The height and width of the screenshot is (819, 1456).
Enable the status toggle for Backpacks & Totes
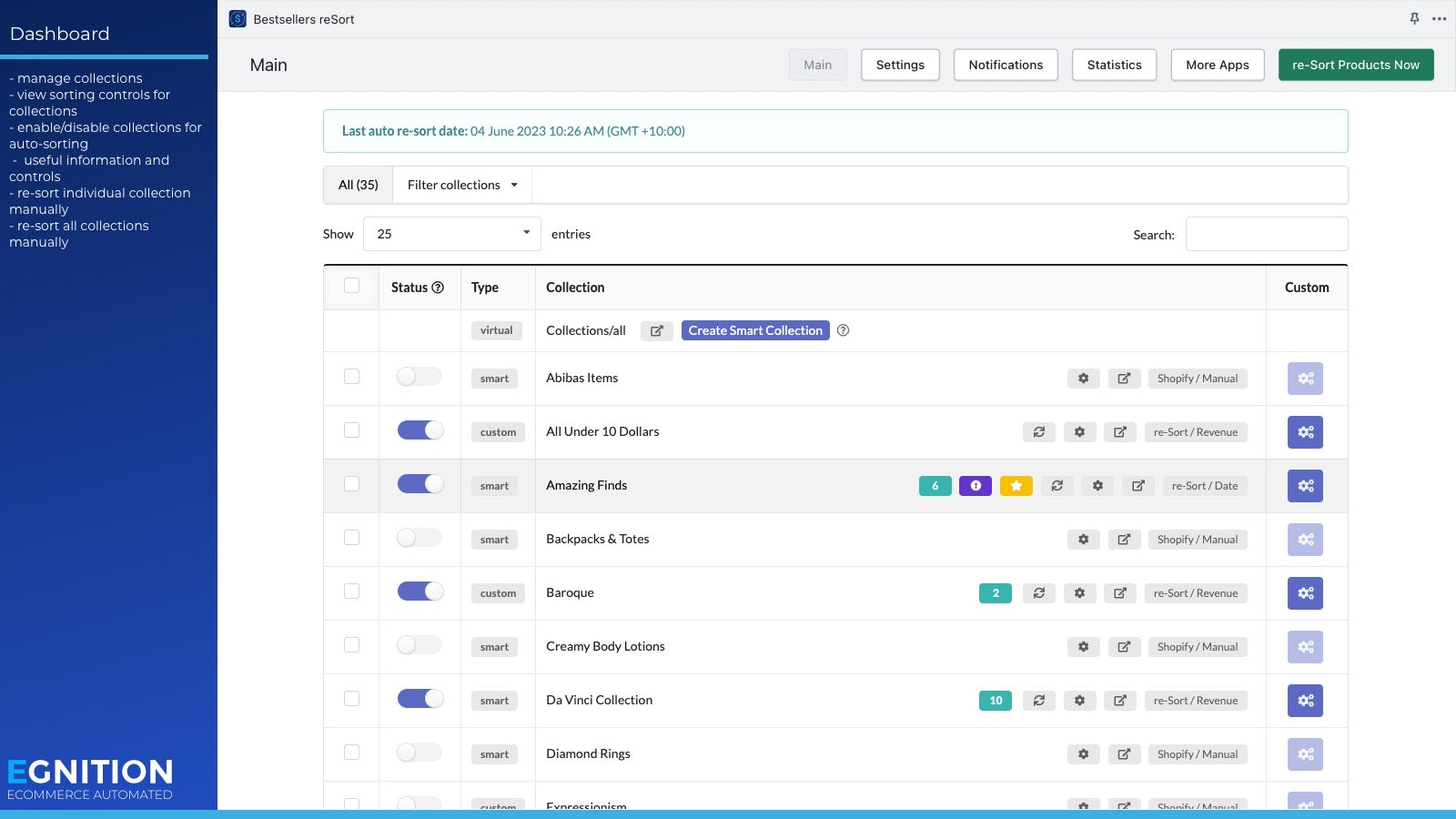(419, 537)
